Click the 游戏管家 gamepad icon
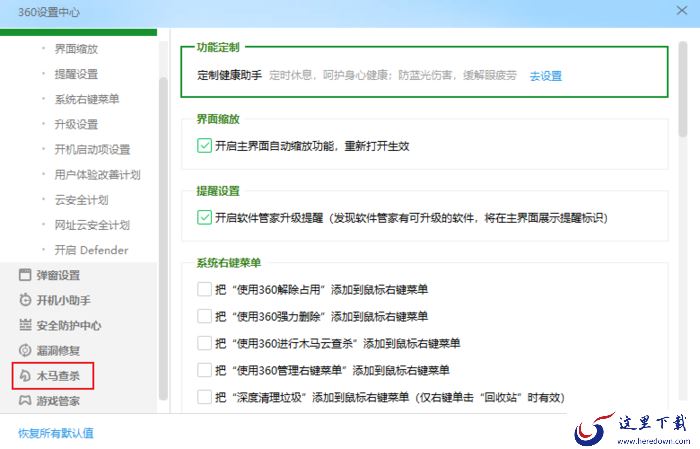Image resolution: width=700 pixels, height=449 pixels. click(25, 400)
